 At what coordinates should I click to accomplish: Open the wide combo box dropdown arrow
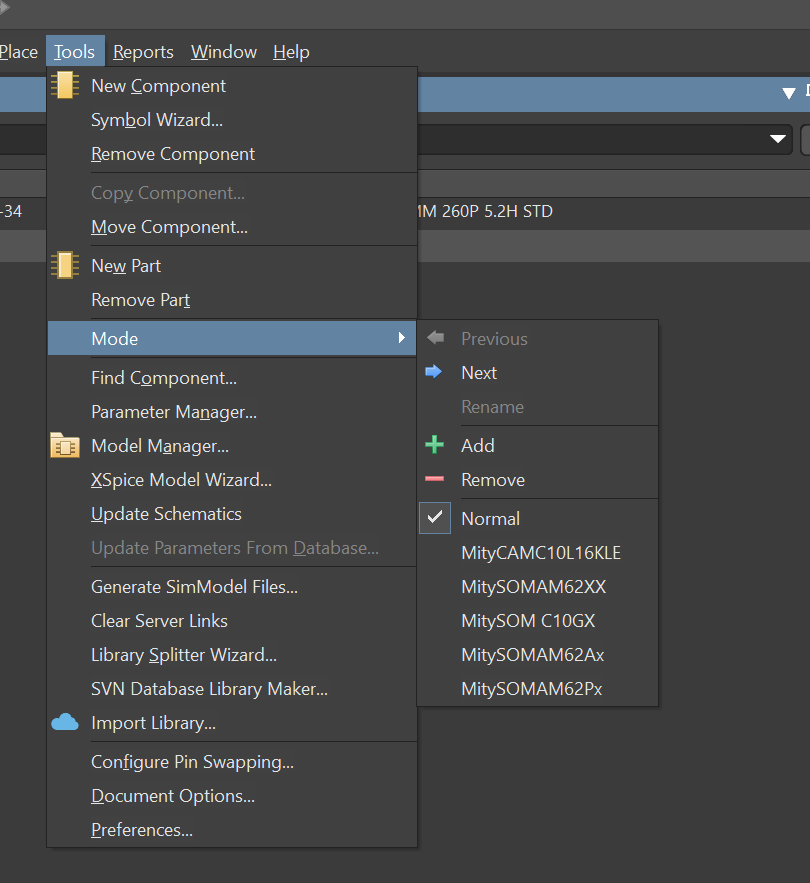click(x=779, y=139)
